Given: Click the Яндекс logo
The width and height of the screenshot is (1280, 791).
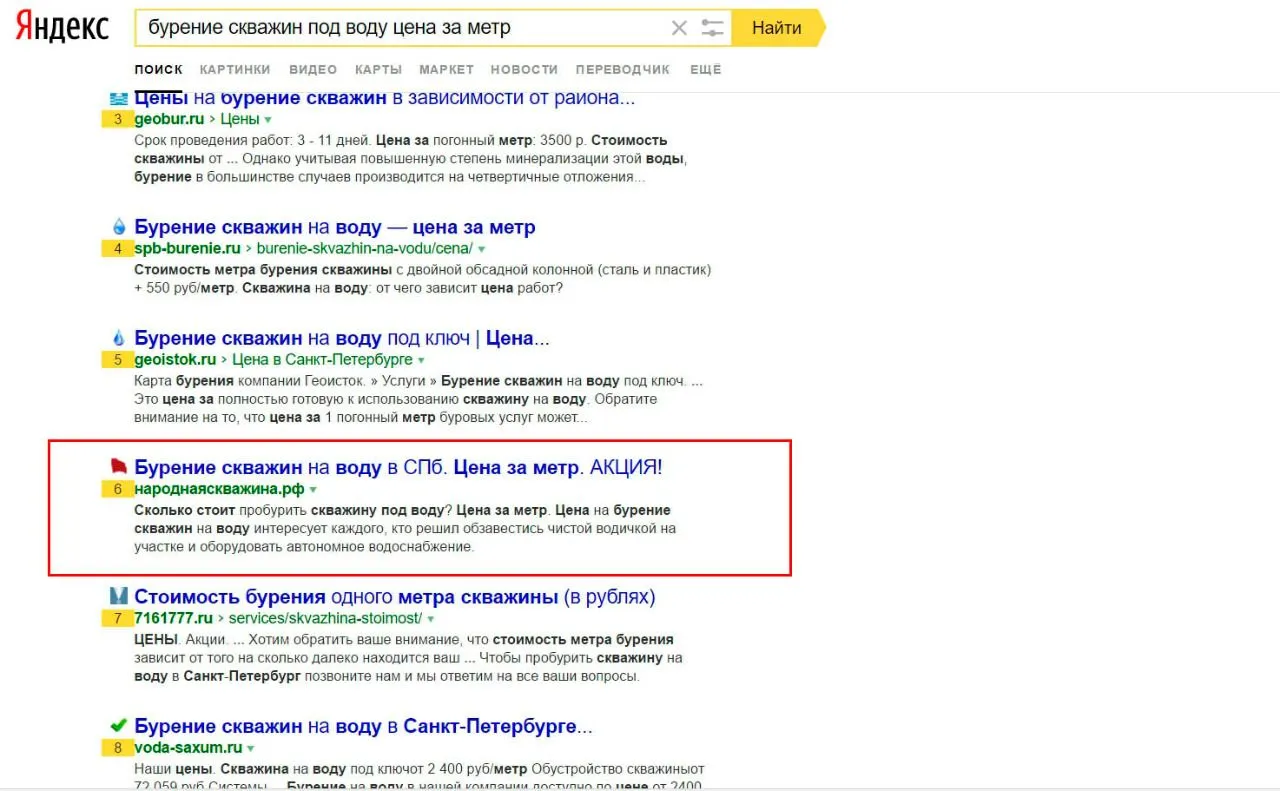Looking at the screenshot, I should point(62,27).
